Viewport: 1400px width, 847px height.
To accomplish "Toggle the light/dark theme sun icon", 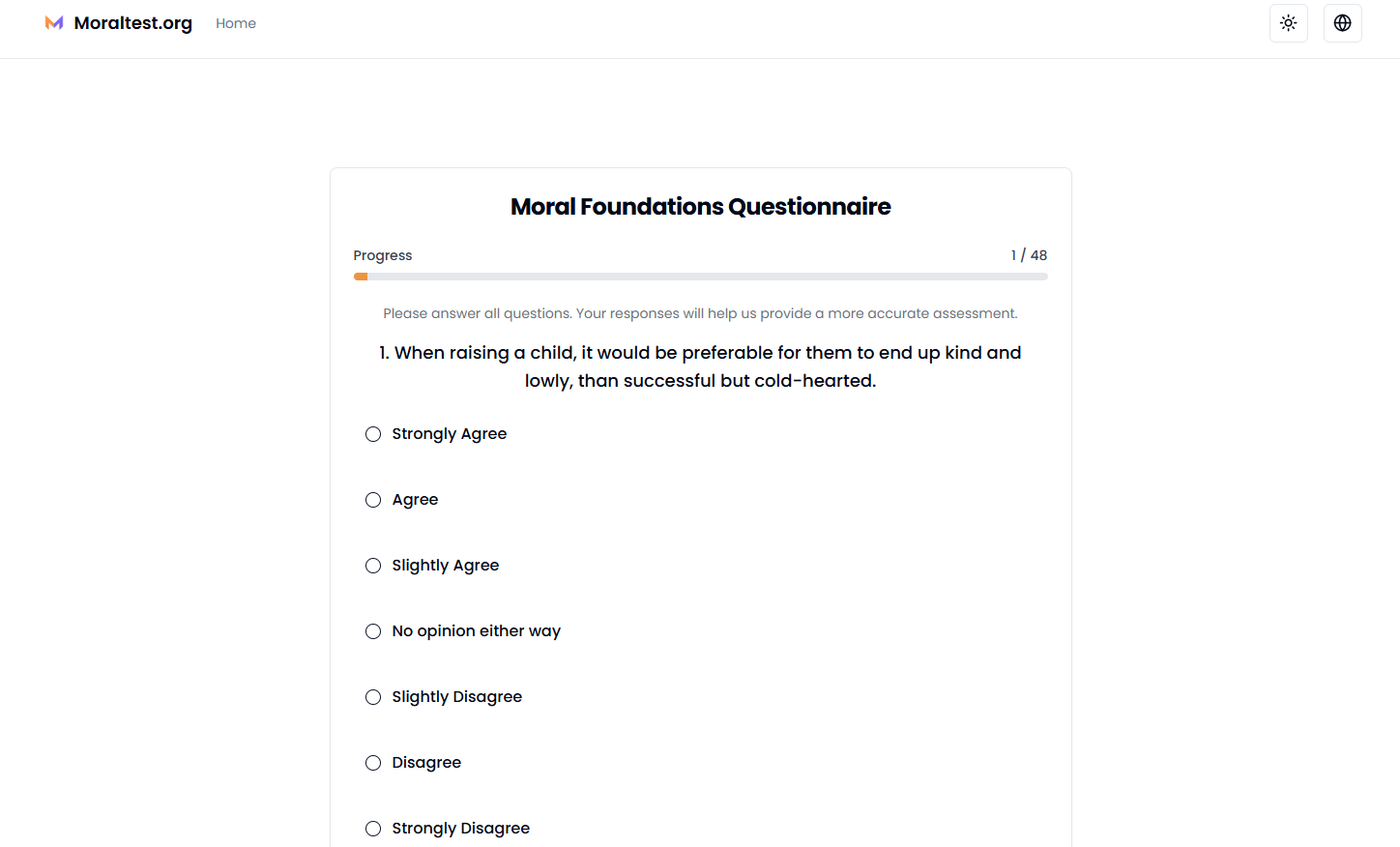I will point(1288,23).
